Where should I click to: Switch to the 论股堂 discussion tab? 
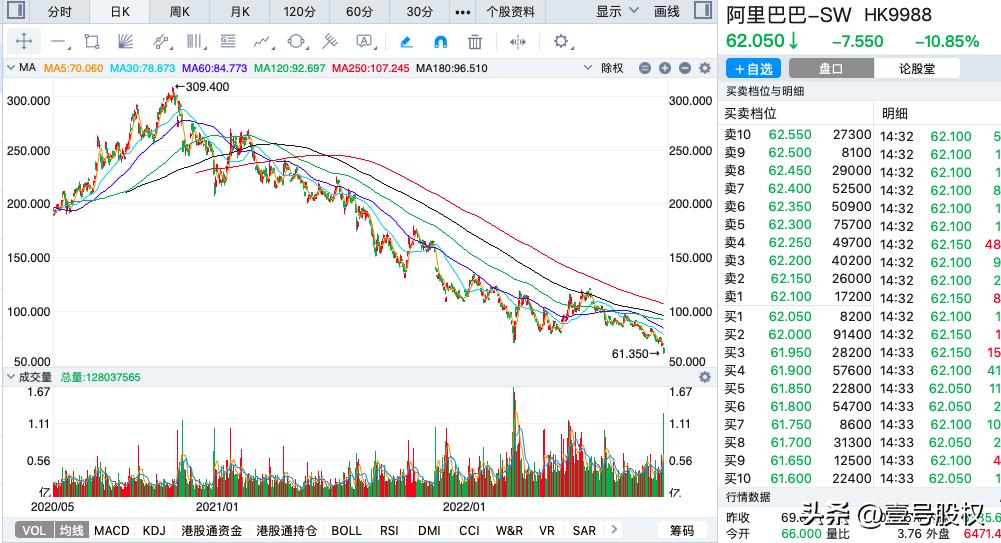tap(917, 68)
